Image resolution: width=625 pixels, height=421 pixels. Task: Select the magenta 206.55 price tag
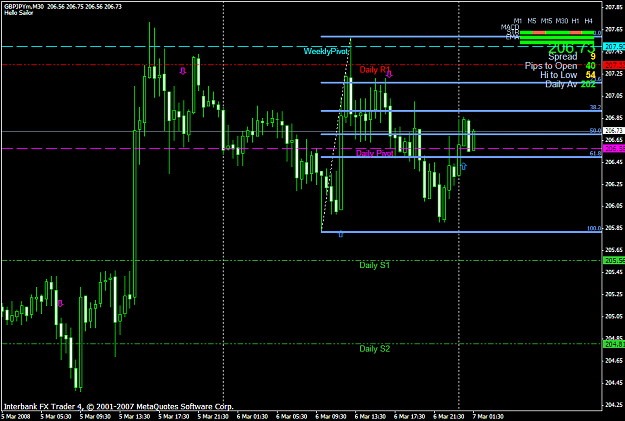[614, 149]
